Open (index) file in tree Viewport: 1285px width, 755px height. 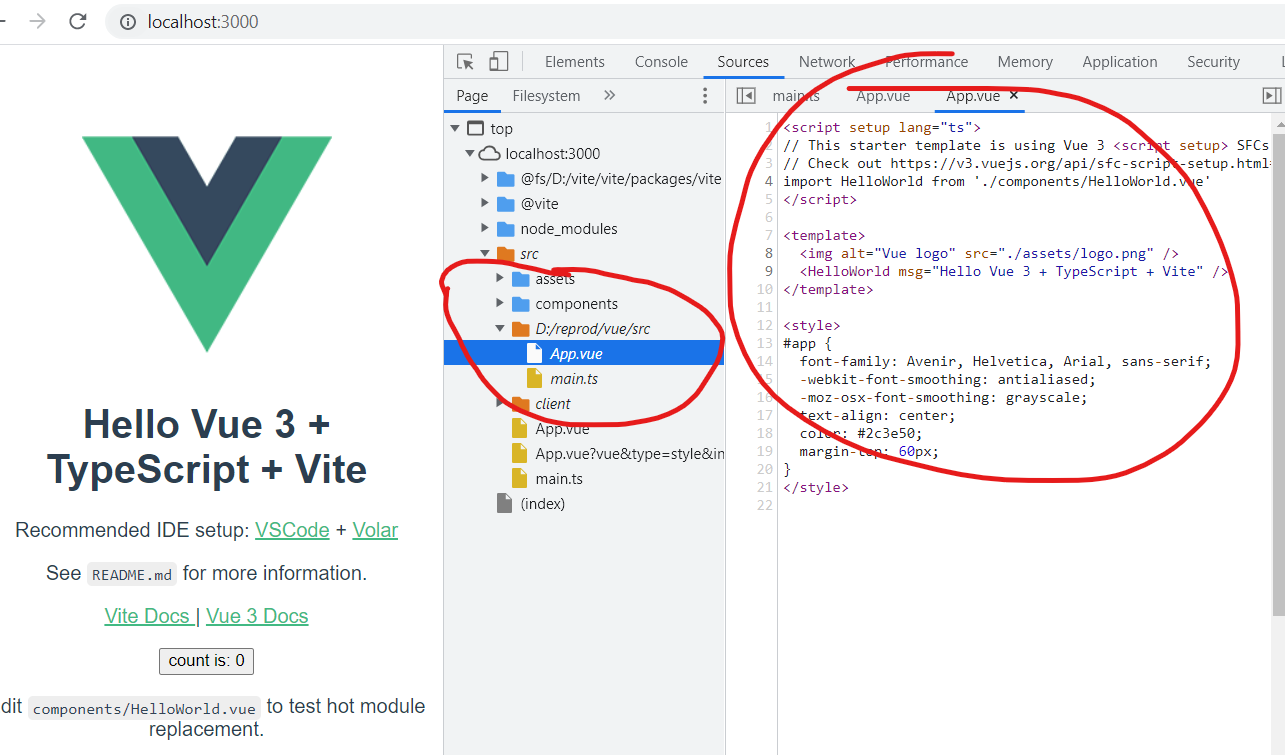[542, 504]
